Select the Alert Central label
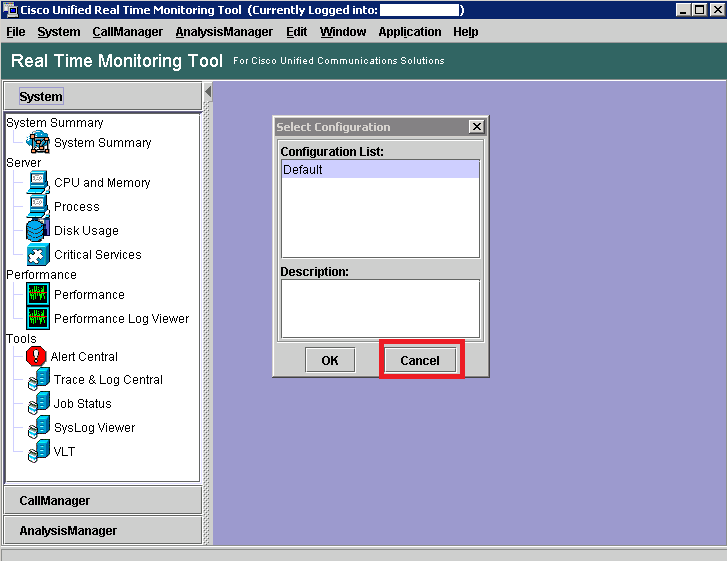Image resolution: width=727 pixels, height=561 pixels. [84, 357]
